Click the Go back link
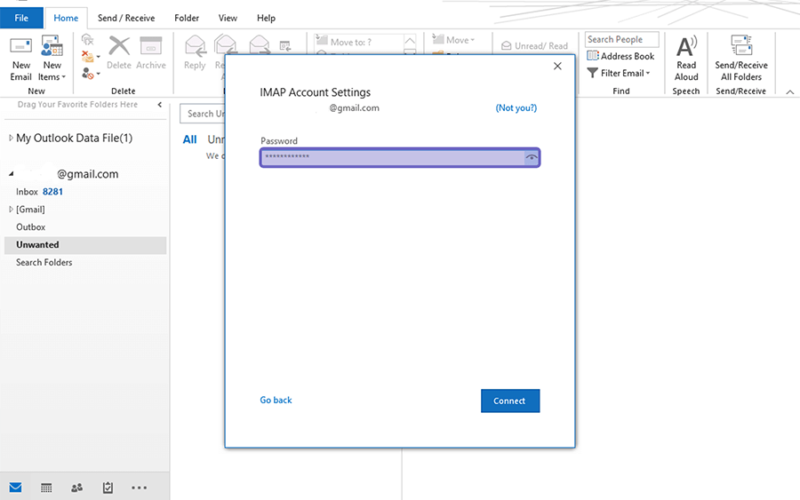800x500 pixels. (x=276, y=400)
